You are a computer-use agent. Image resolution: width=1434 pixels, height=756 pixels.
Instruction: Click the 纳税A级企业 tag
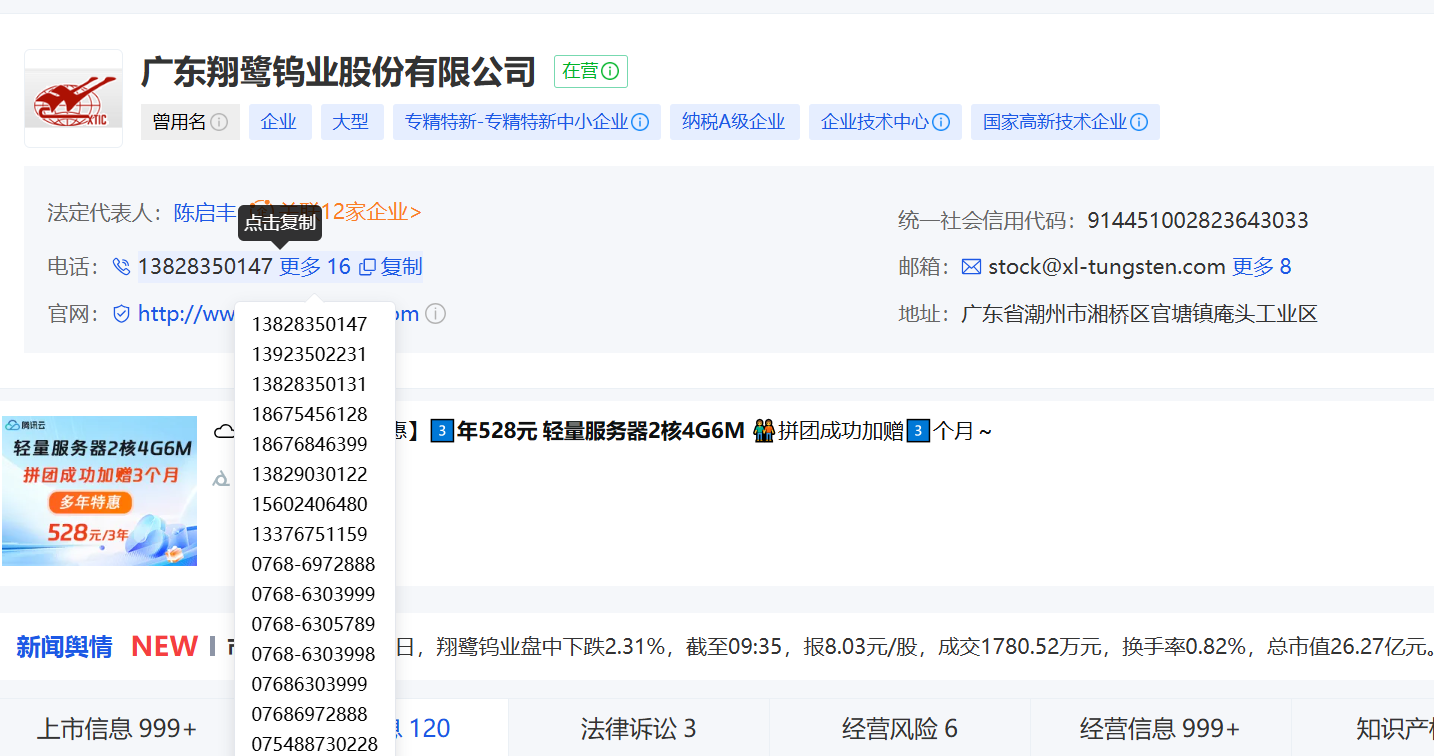[x=734, y=122]
